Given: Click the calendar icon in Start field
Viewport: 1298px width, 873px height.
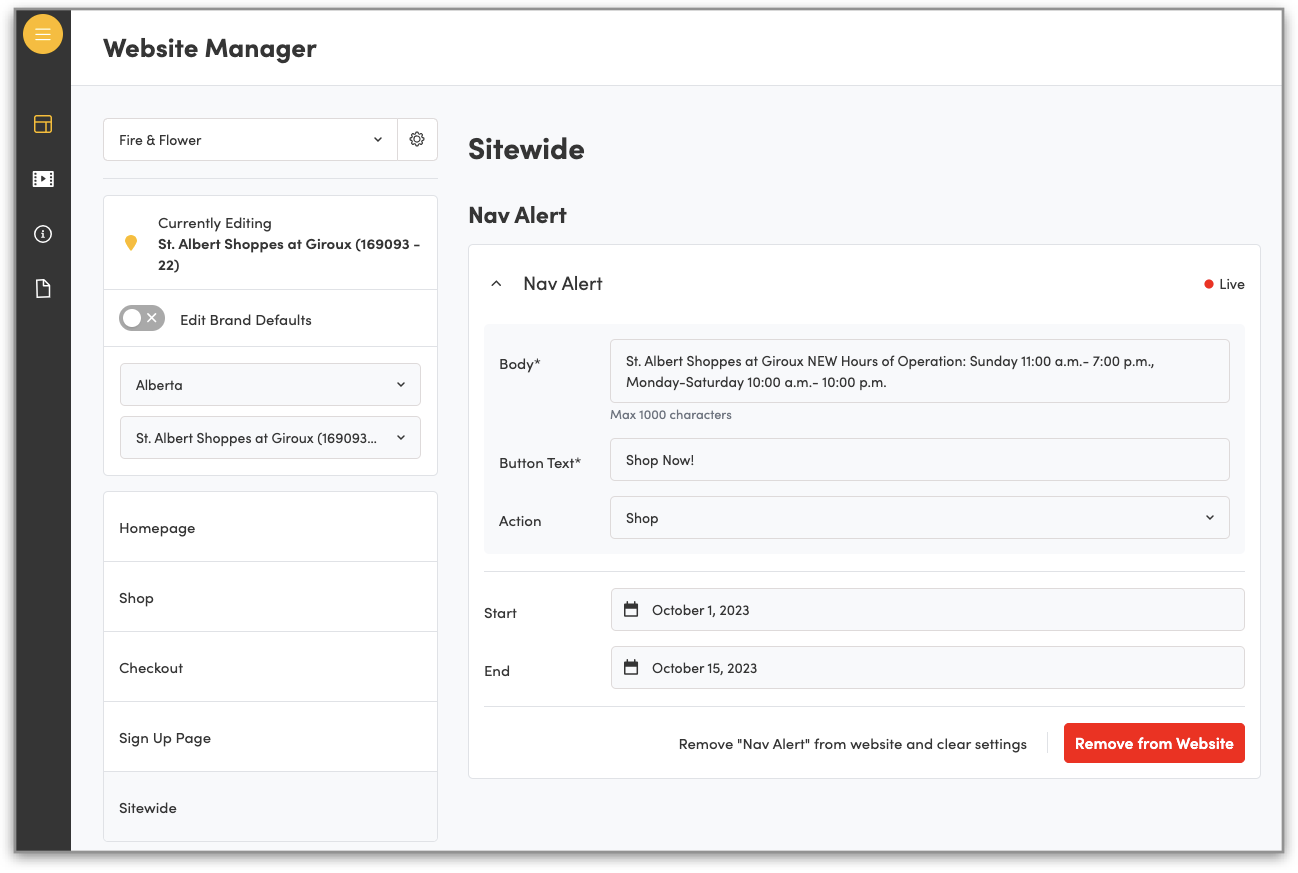Looking at the screenshot, I should 631,609.
